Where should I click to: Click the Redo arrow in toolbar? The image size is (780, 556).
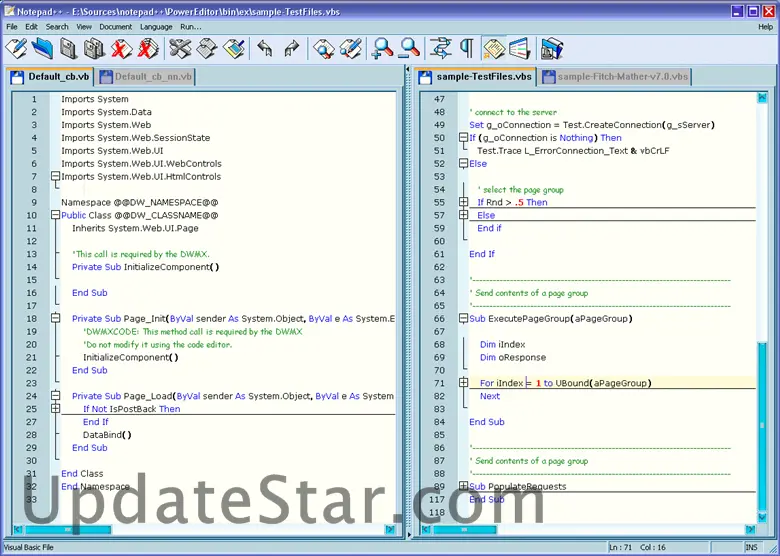tap(291, 48)
